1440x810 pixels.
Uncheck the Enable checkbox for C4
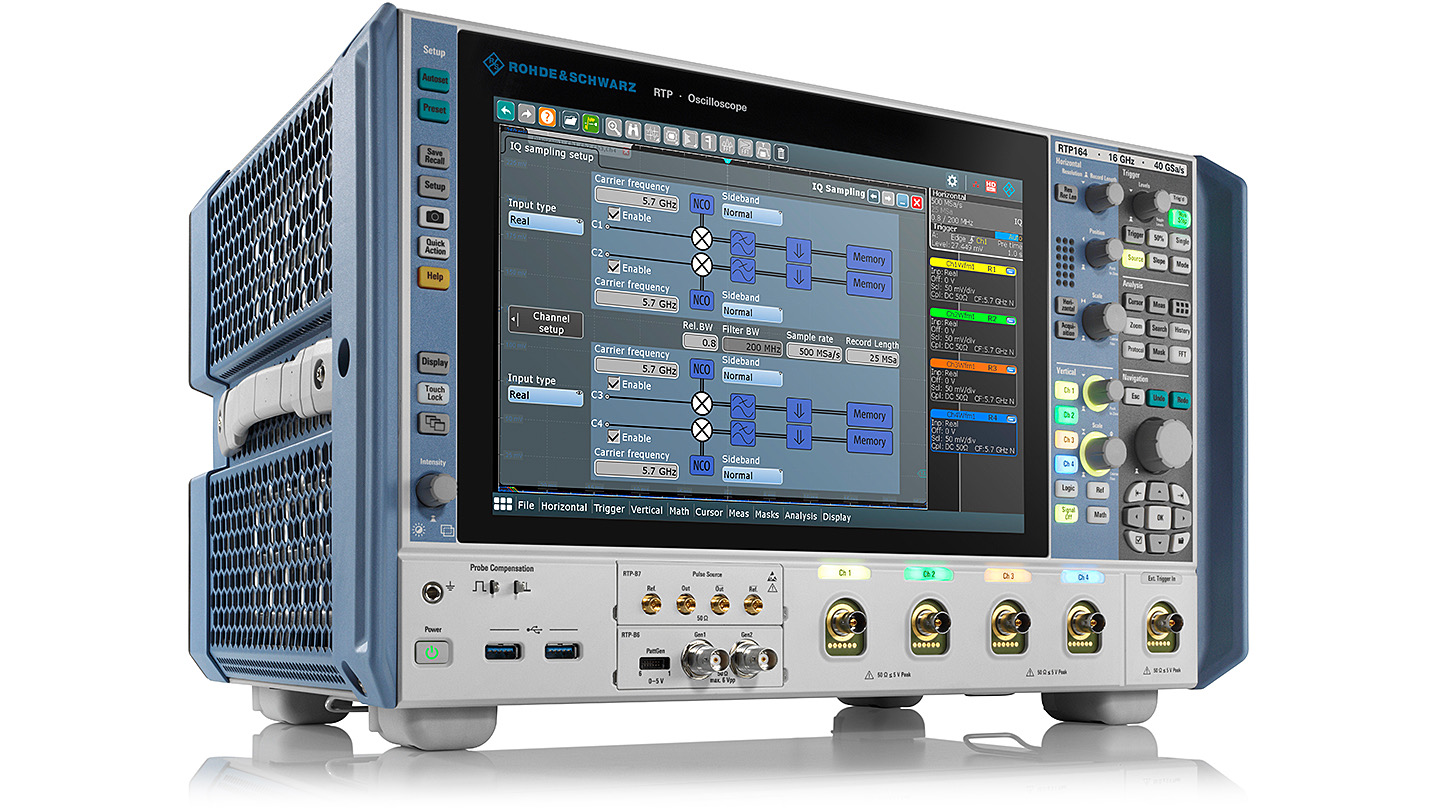tap(615, 437)
